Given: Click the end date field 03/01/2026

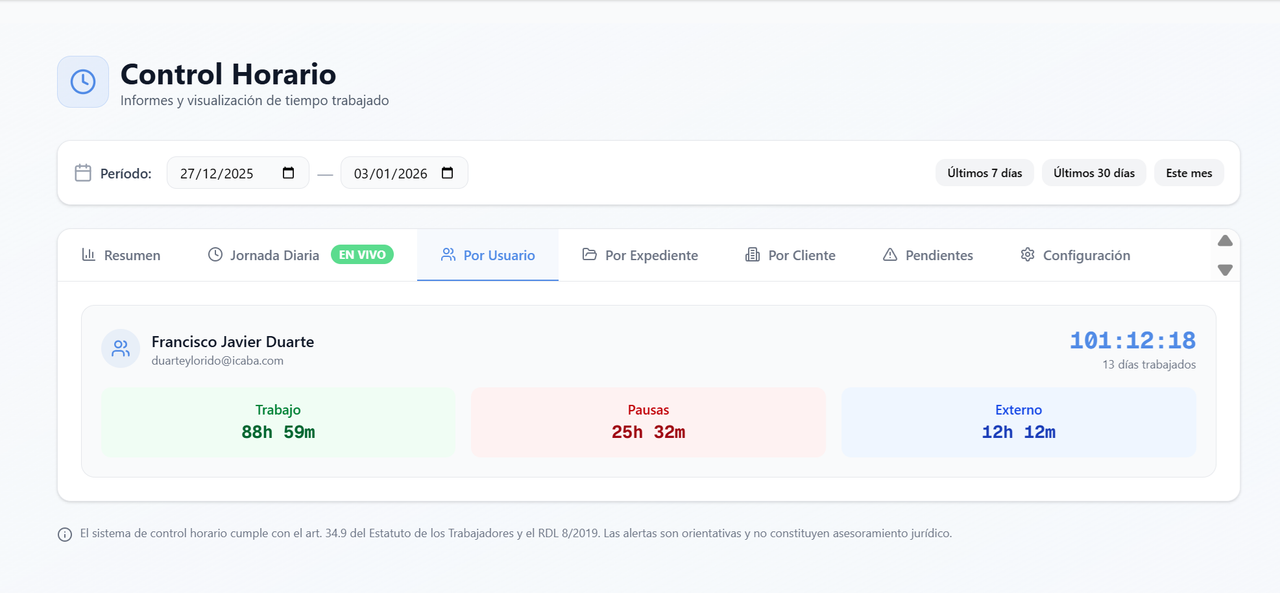Looking at the screenshot, I should [x=404, y=173].
